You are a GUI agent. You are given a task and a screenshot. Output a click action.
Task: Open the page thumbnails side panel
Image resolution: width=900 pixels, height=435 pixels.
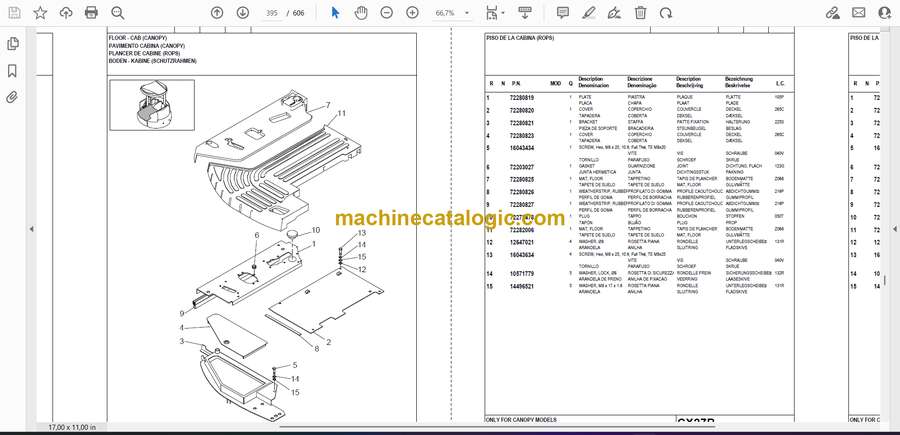click(x=12, y=44)
